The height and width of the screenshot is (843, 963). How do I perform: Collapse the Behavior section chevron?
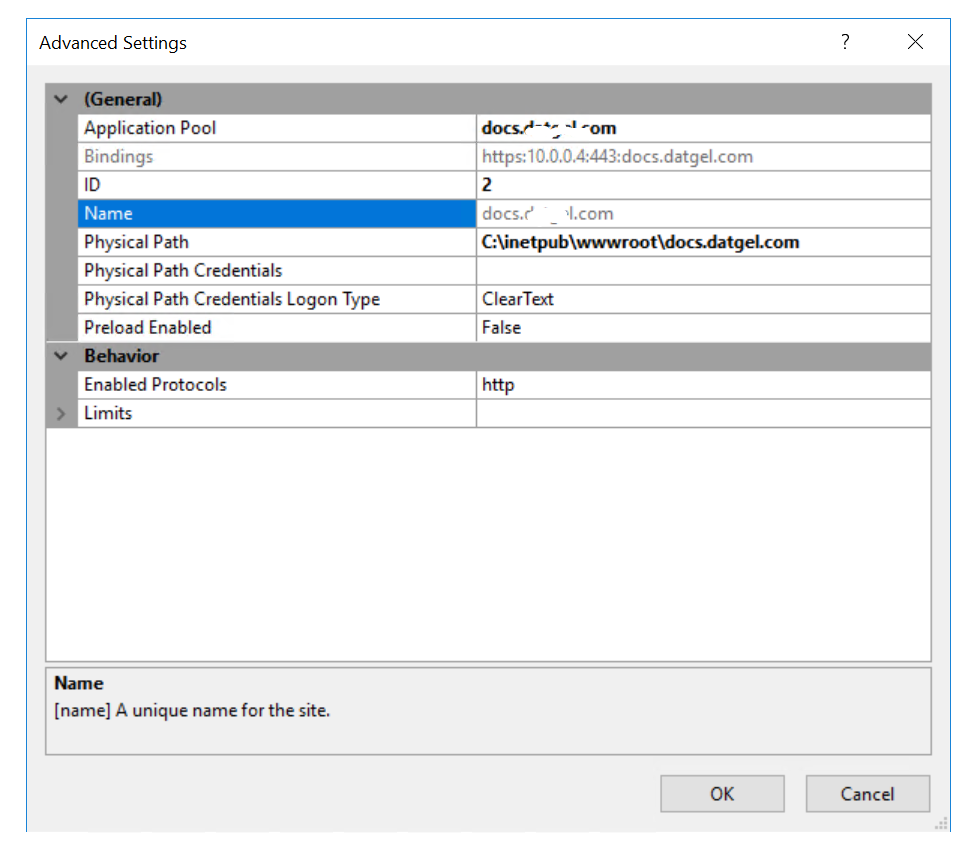61,355
